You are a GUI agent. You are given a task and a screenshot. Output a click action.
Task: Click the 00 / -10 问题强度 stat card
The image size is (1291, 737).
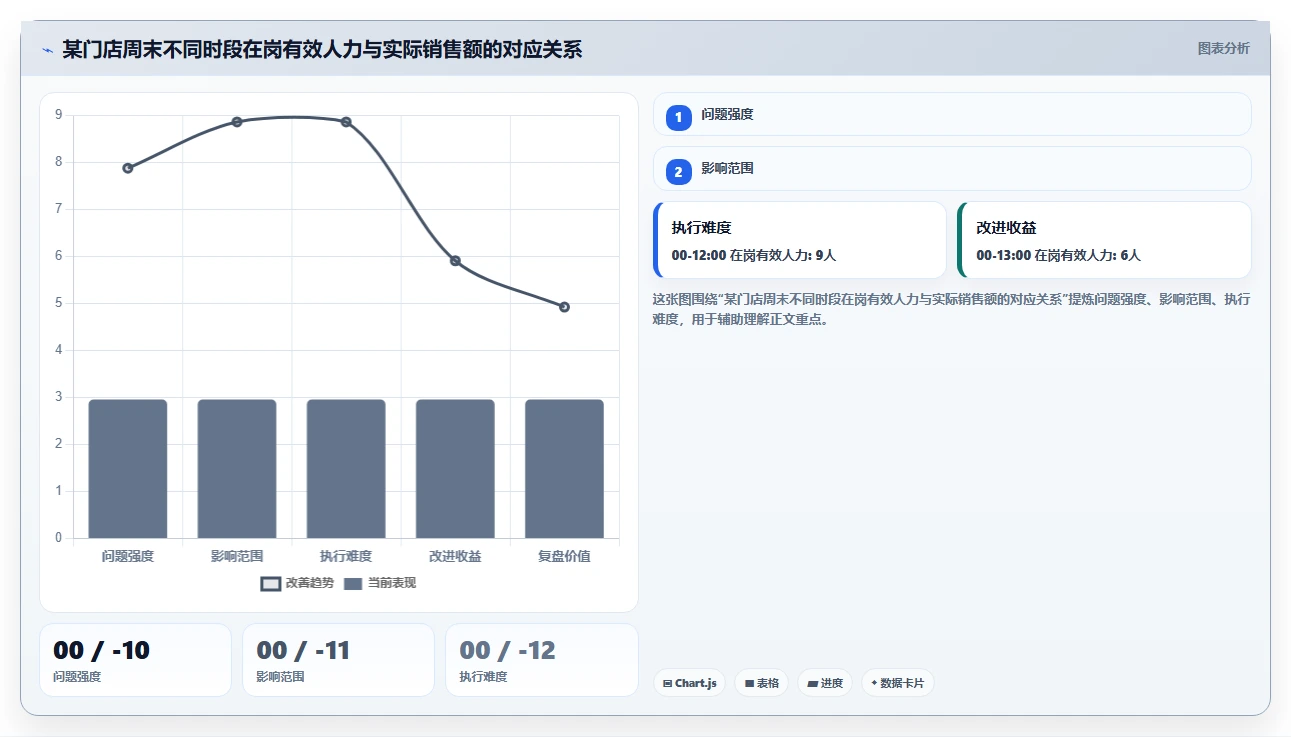tap(135, 660)
